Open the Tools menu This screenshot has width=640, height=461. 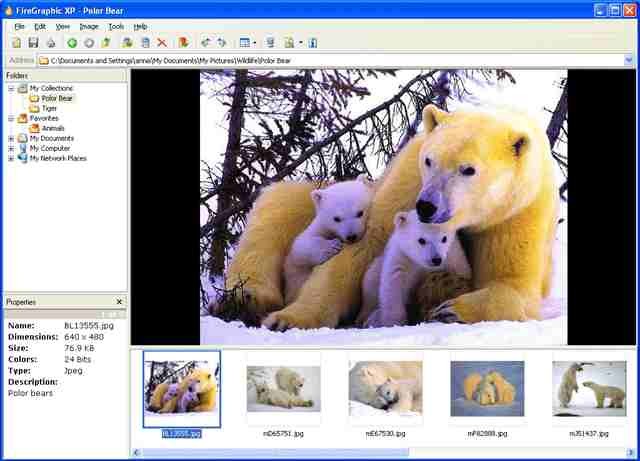click(116, 26)
